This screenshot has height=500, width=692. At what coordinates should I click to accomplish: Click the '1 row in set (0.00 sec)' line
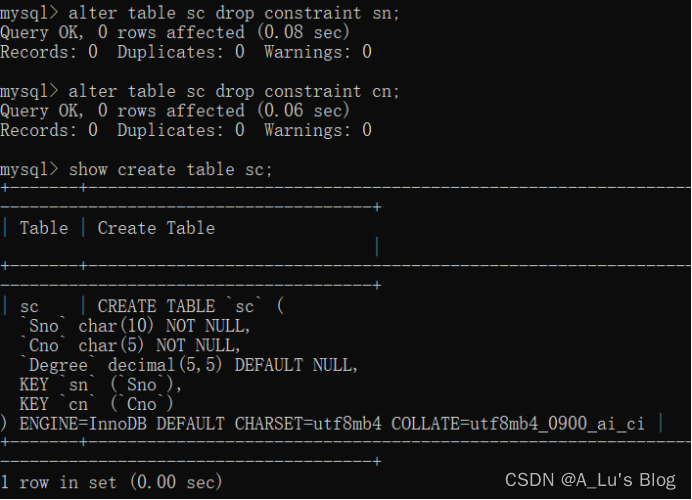[111, 482]
